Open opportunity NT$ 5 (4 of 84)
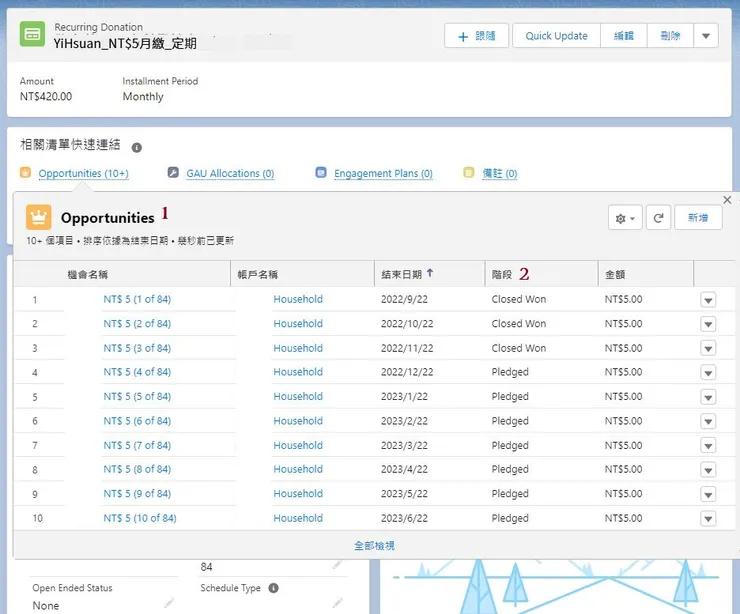The height and width of the screenshot is (614, 740). click(137, 372)
